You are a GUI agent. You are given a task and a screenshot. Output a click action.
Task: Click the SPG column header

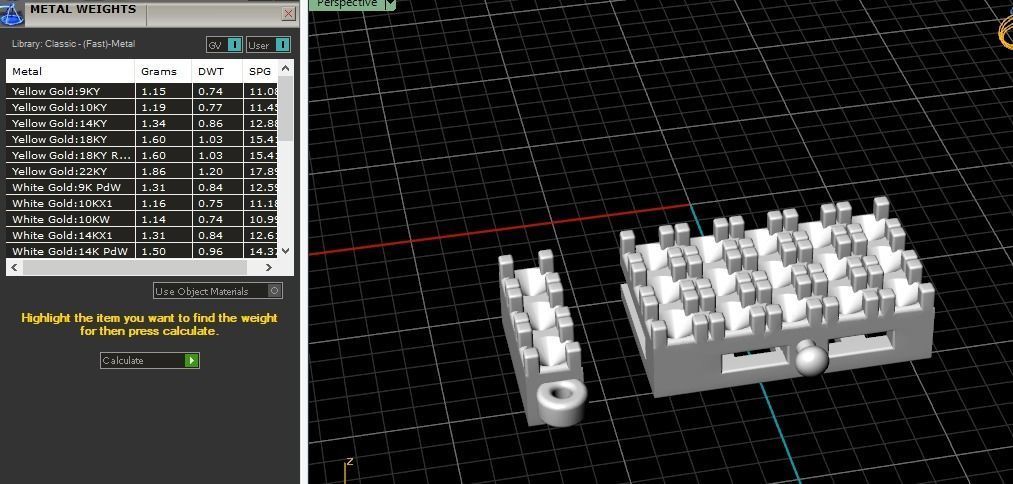coord(260,71)
